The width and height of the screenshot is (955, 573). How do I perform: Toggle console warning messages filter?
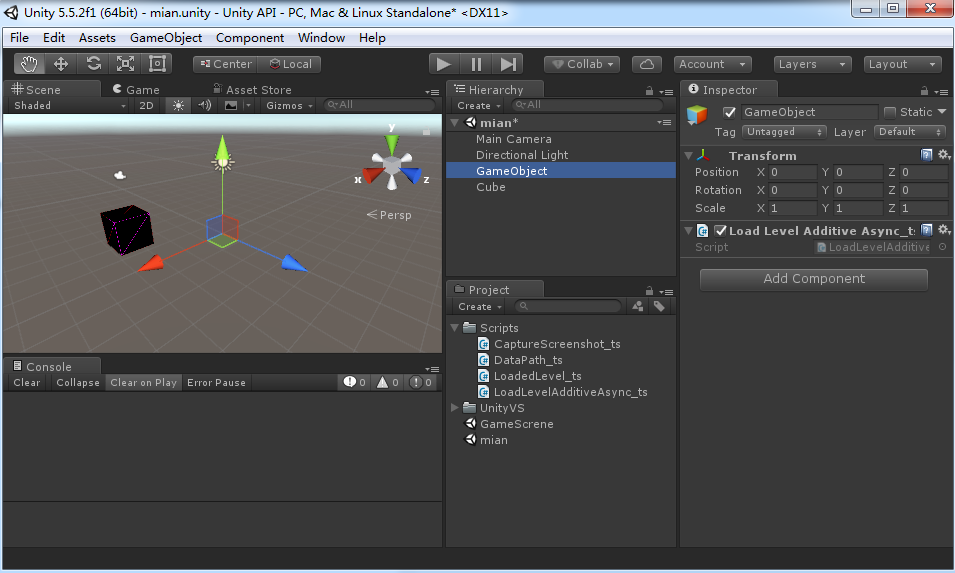[x=387, y=382]
